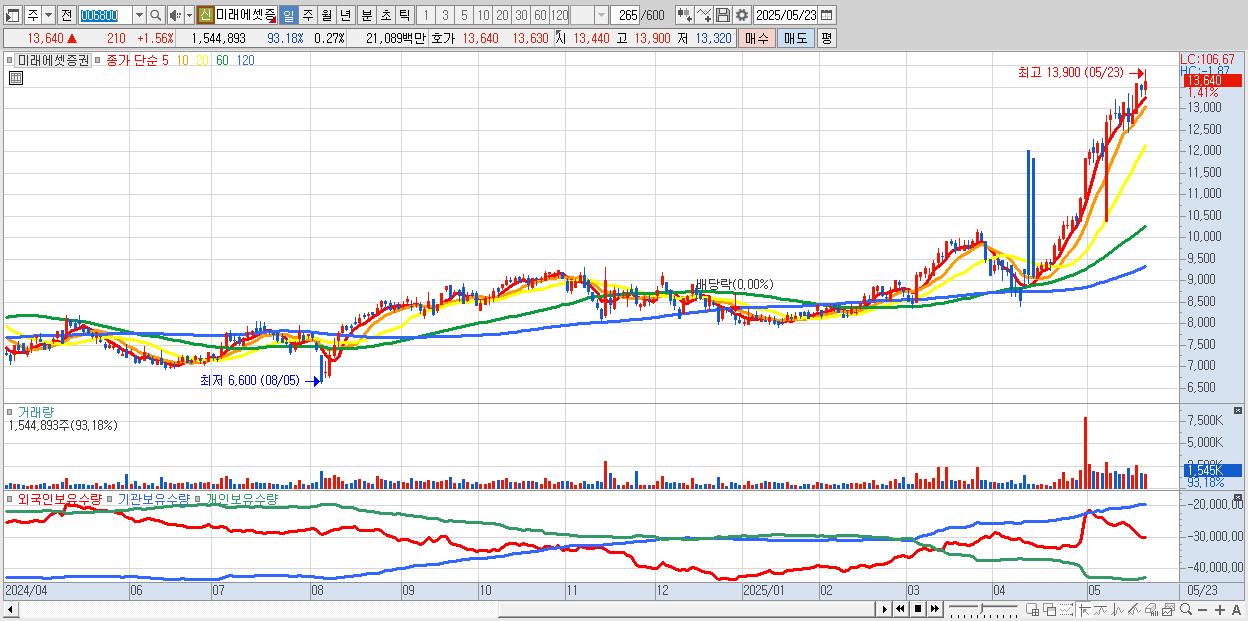
Task: Click the 60 moving average legend label
Action: (x=222, y=60)
